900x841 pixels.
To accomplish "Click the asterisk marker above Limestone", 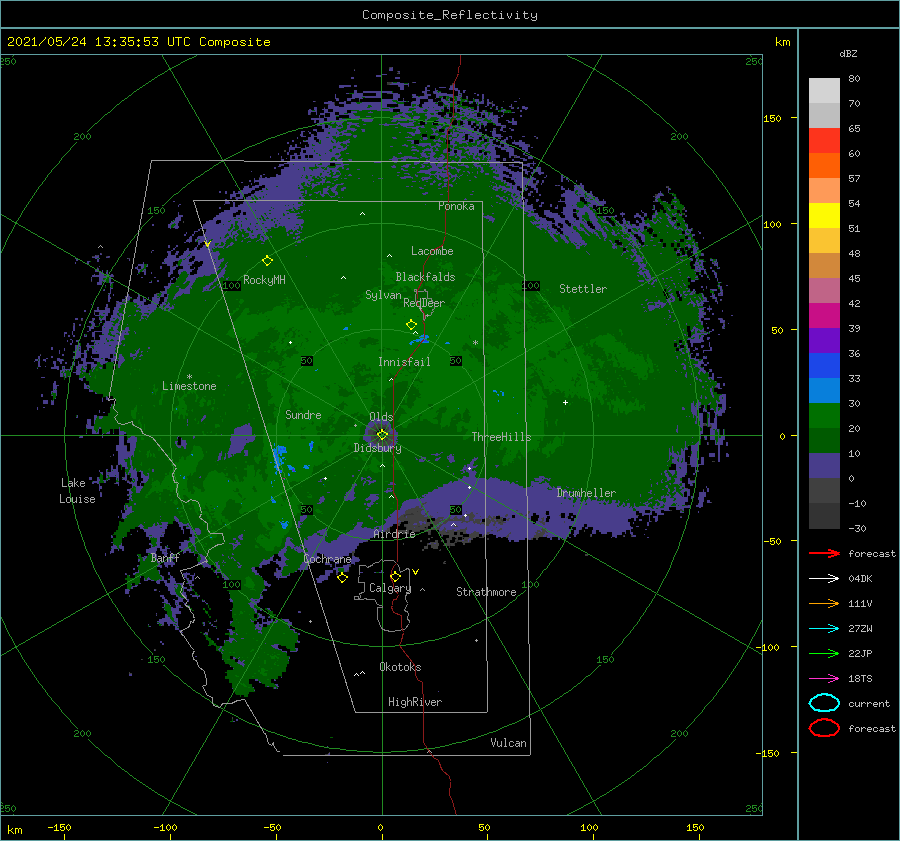I will [x=189, y=377].
